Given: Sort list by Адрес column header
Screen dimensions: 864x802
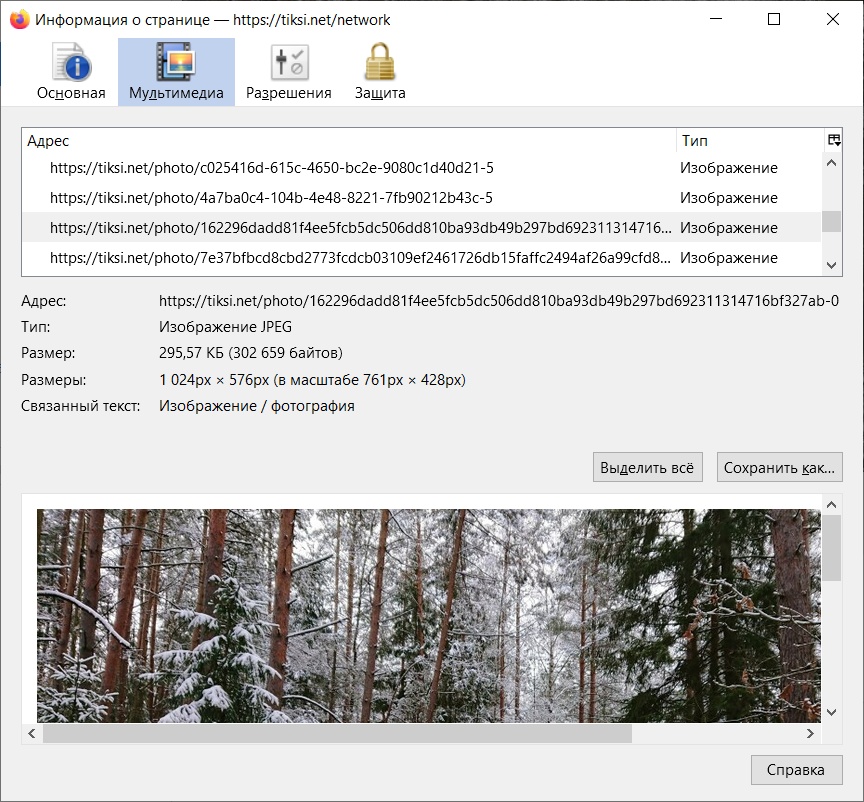Looking at the screenshot, I should (x=348, y=141).
